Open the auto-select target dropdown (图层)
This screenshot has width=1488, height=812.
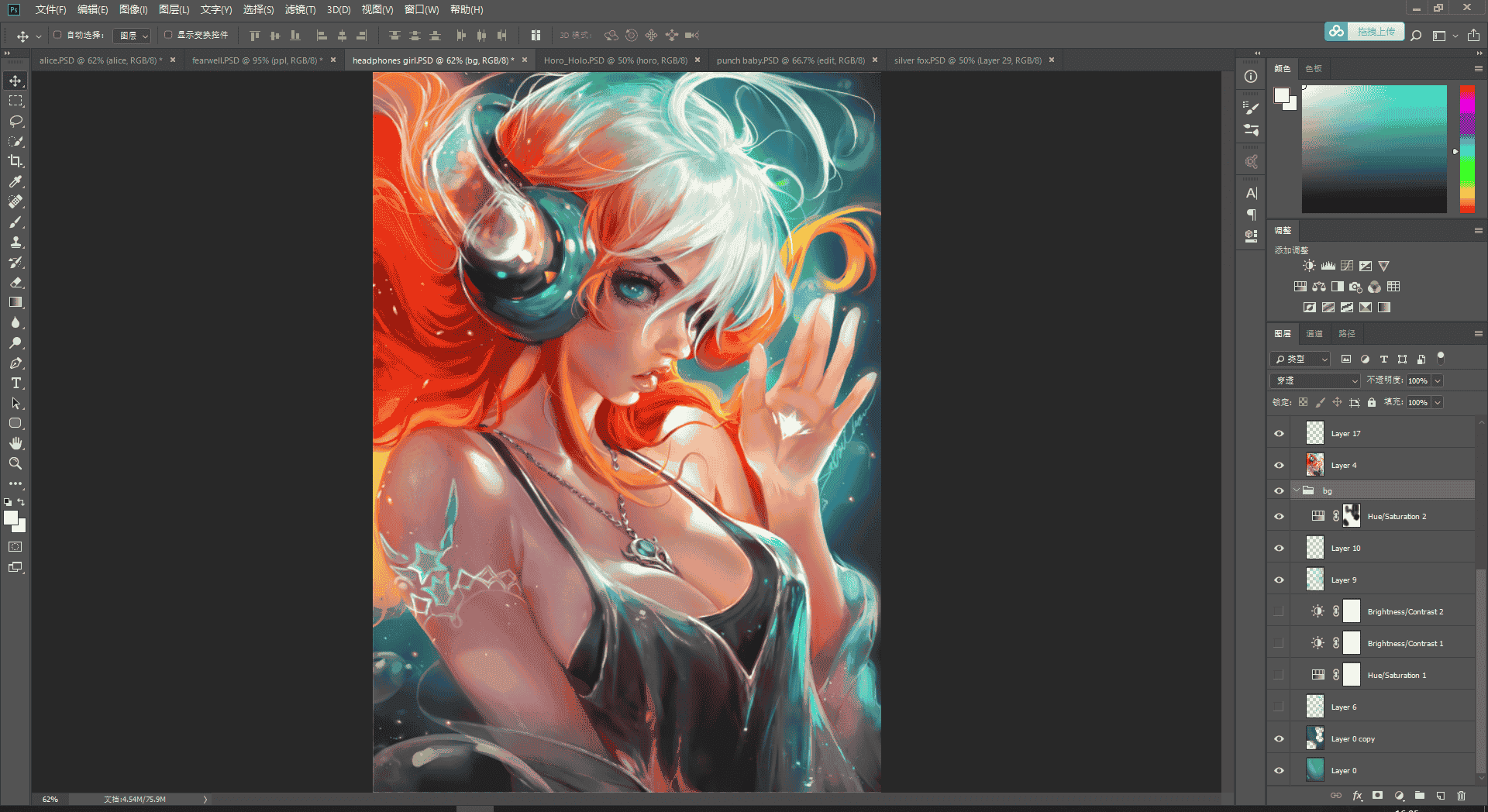pyautogui.click(x=132, y=36)
